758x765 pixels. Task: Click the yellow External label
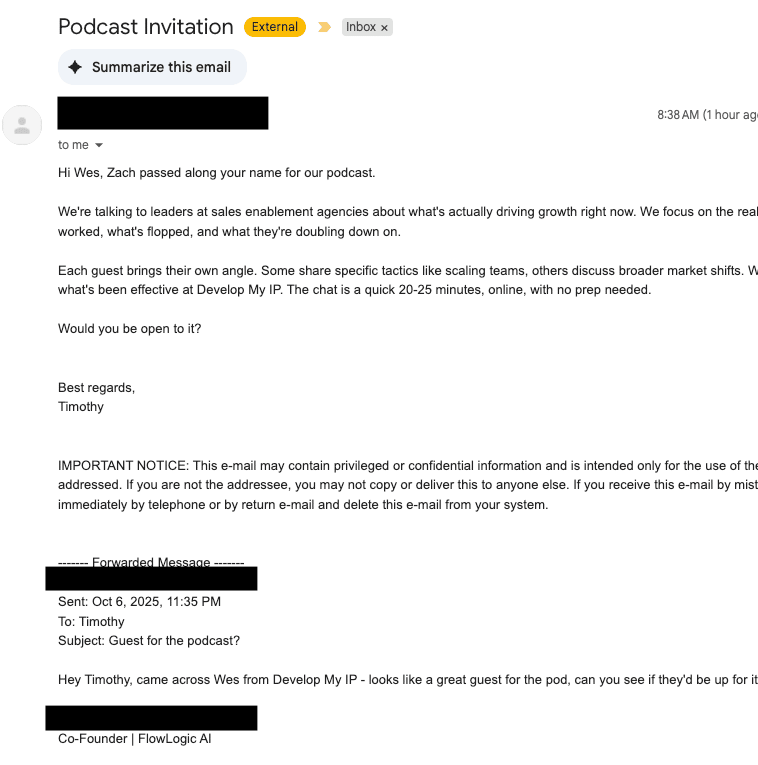click(275, 27)
